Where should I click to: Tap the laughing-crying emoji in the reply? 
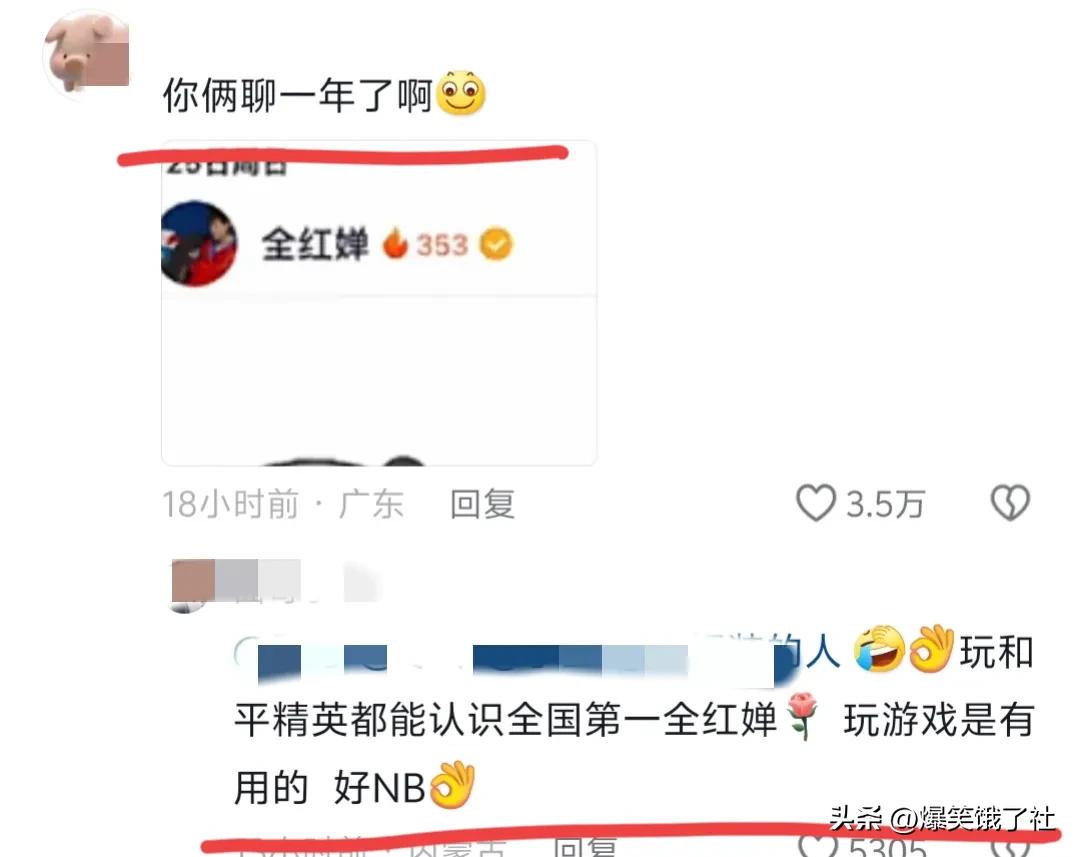pyautogui.click(x=878, y=648)
